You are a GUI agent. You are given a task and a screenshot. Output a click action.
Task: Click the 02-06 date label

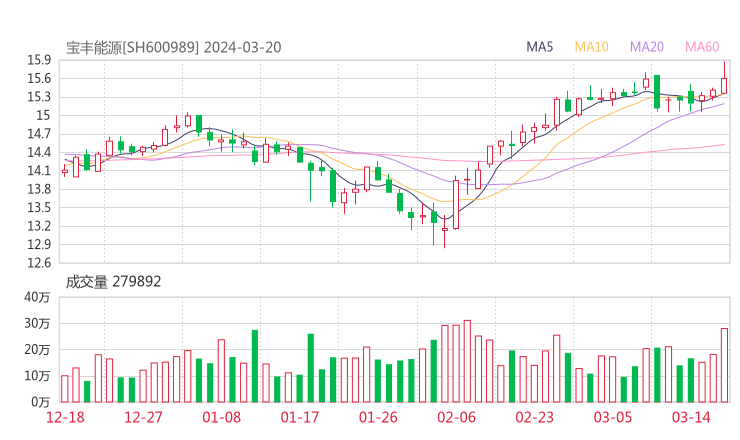tap(456, 417)
